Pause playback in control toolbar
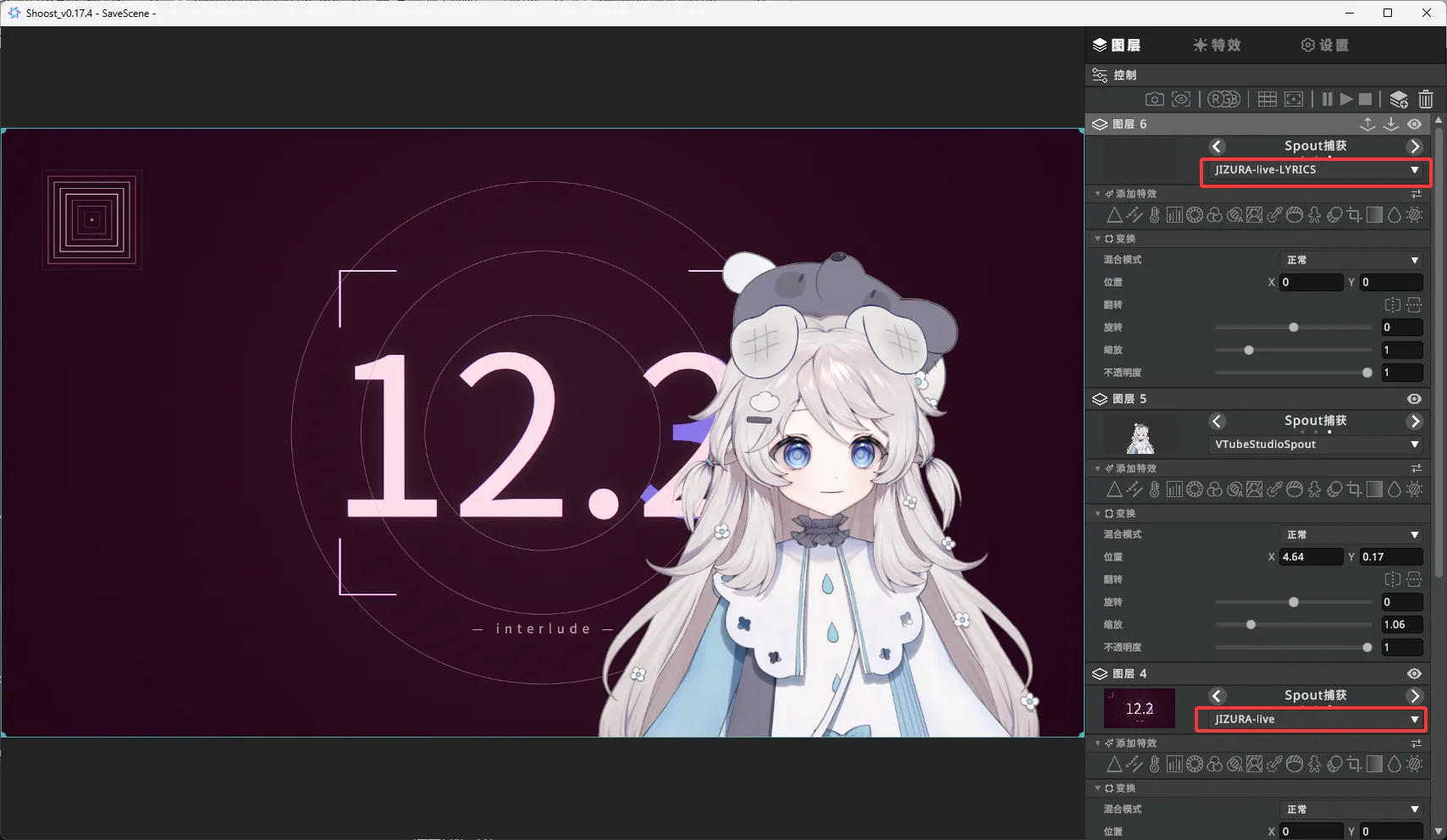The width and height of the screenshot is (1447, 840). tap(1327, 99)
